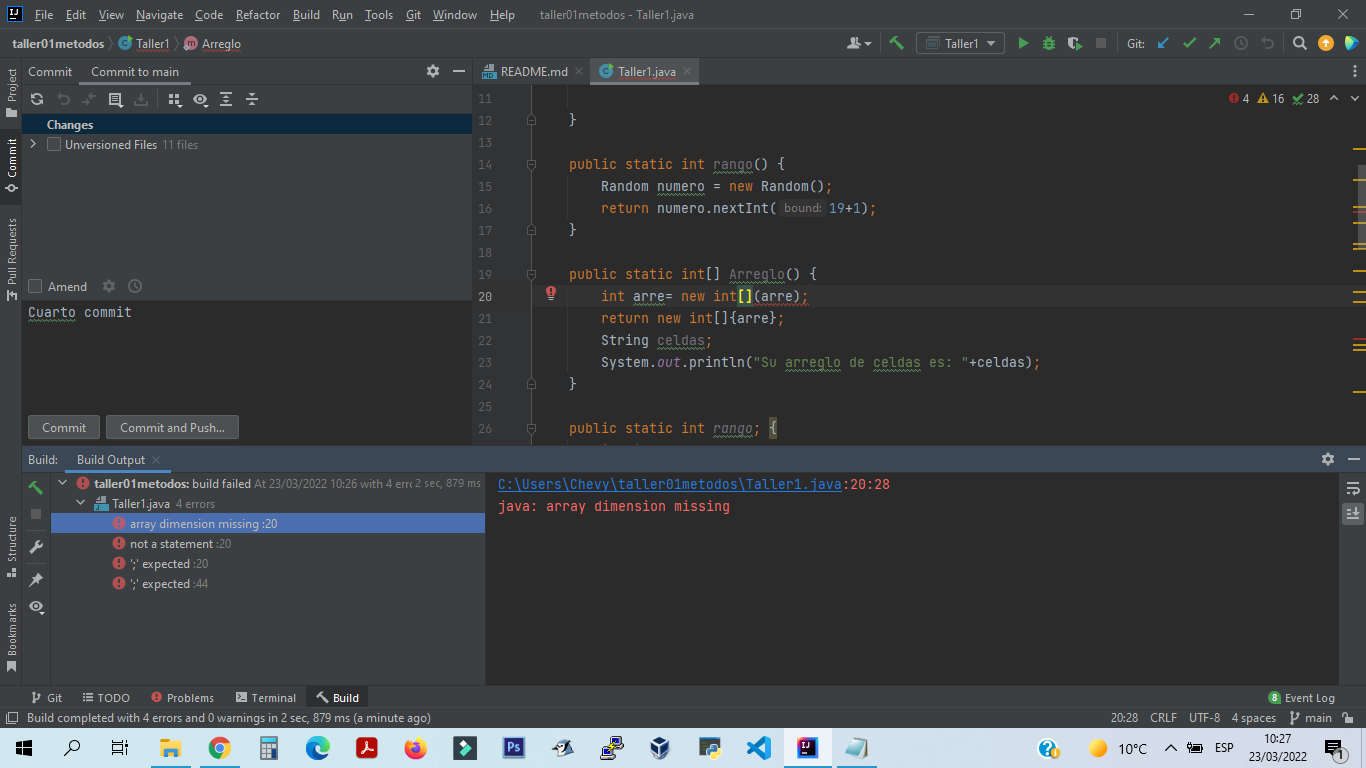Click the error bulb on line 20
The image size is (1366, 768).
550,294
